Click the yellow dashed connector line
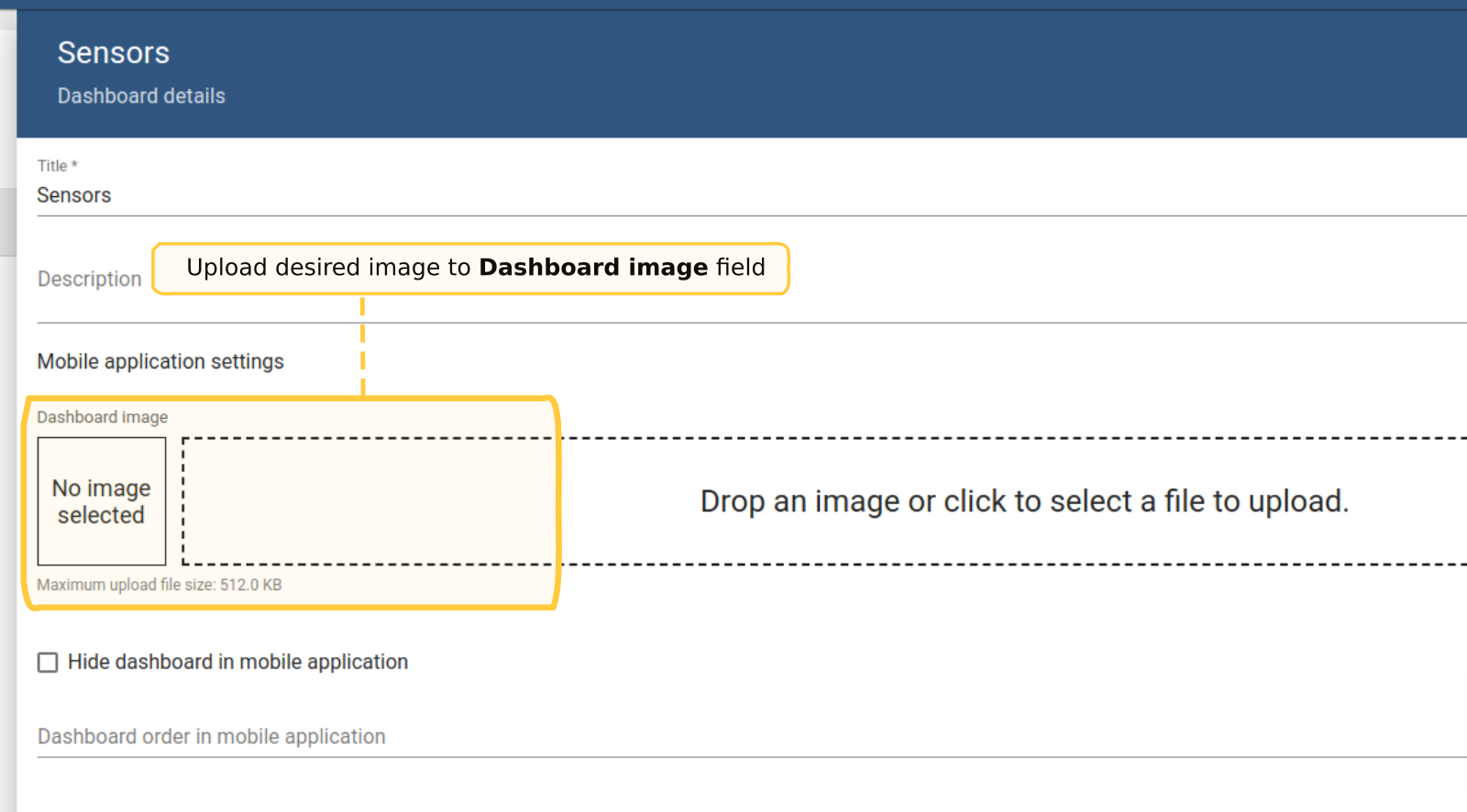Viewport: 1467px width, 812px height. (363, 346)
